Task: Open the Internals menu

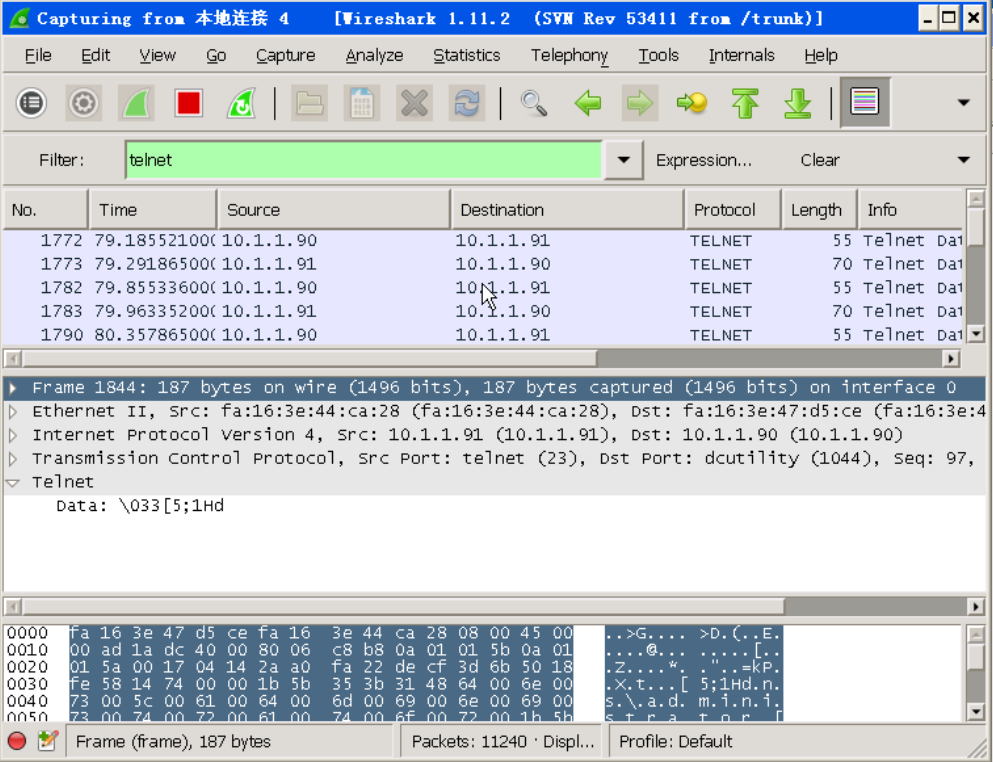Action: [x=742, y=56]
